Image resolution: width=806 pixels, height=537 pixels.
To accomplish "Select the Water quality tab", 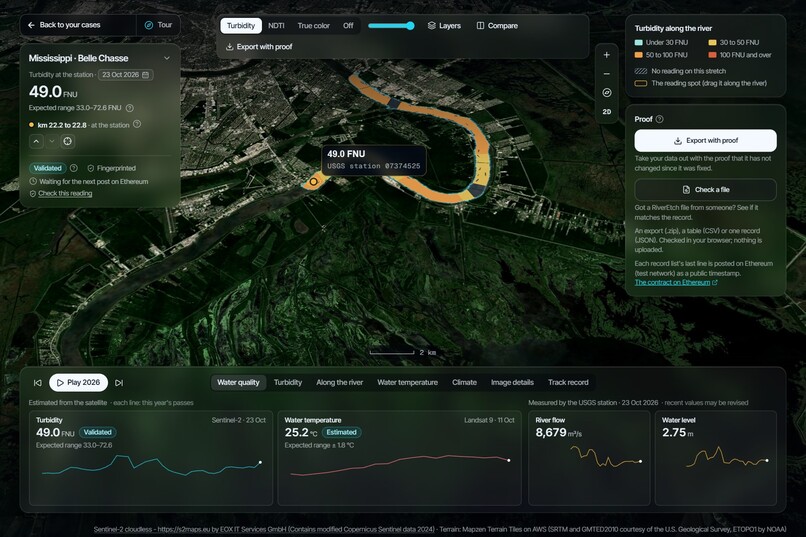I will tap(238, 382).
